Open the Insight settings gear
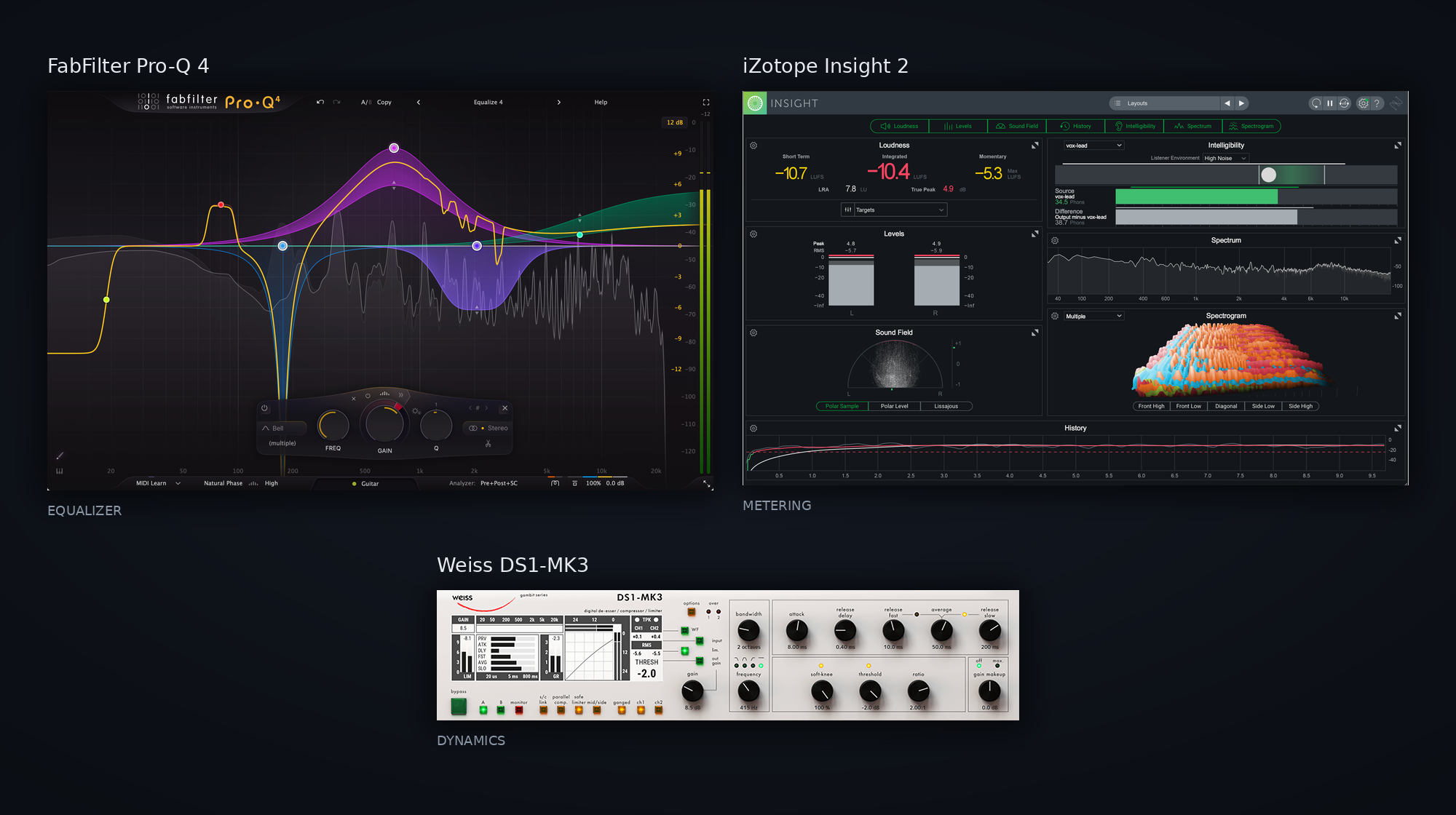This screenshot has width=1456, height=815. (1364, 103)
